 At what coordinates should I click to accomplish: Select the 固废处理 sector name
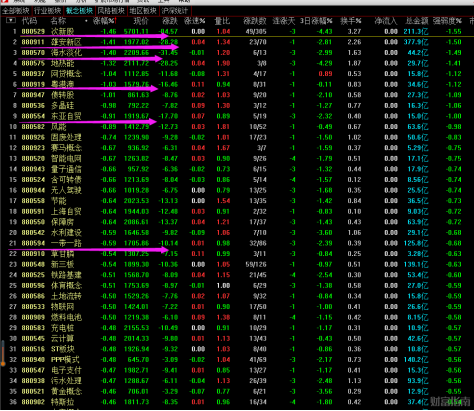coord(66,137)
